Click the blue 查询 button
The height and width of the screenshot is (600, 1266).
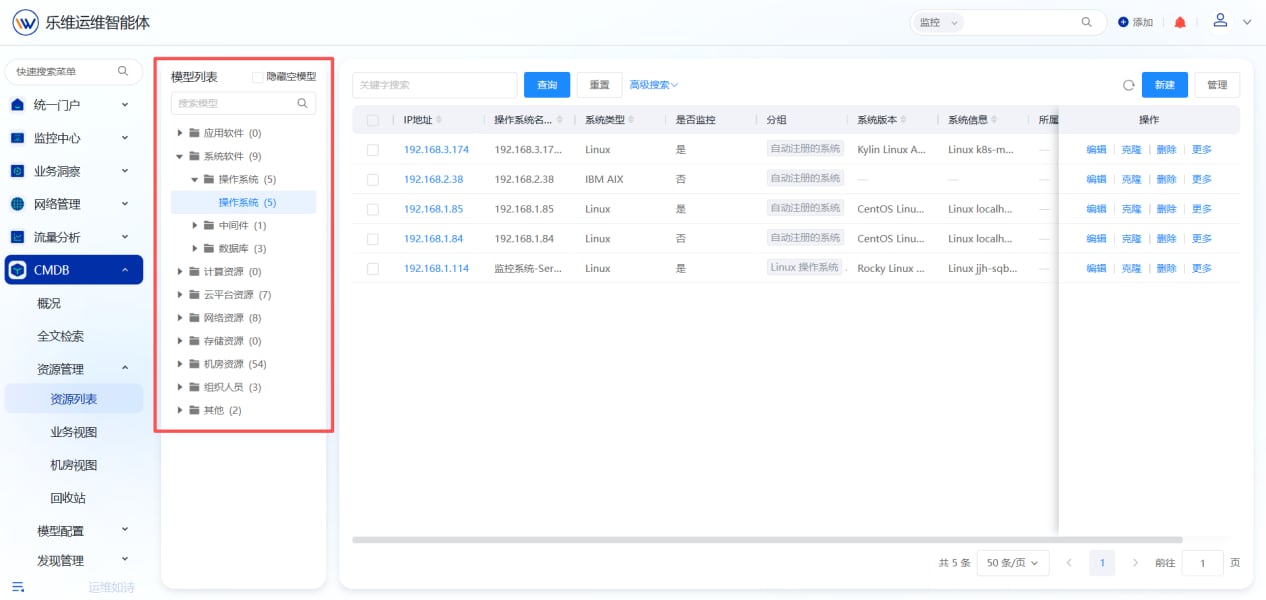pos(547,85)
